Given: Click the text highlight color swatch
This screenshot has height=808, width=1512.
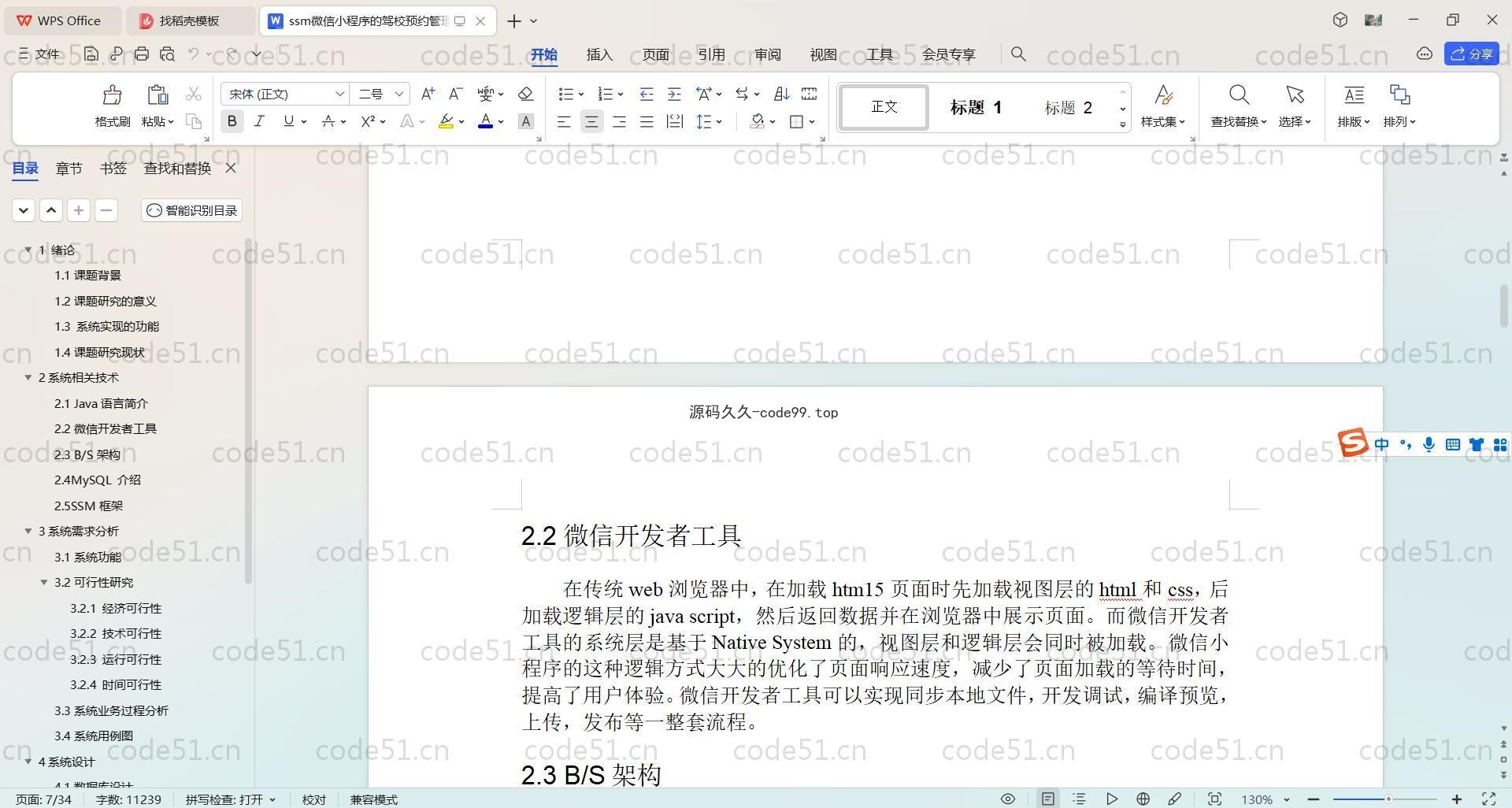Looking at the screenshot, I should pyautogui.click(x=446, y=121).
